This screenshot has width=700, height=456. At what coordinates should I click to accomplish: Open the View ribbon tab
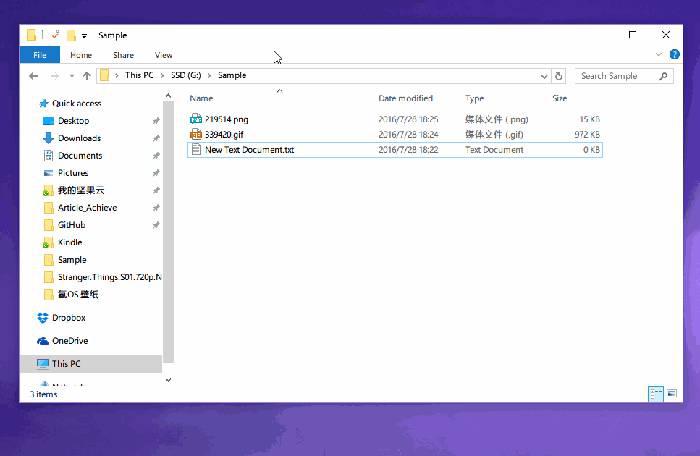pyautogui.click(x=163, y=55)
